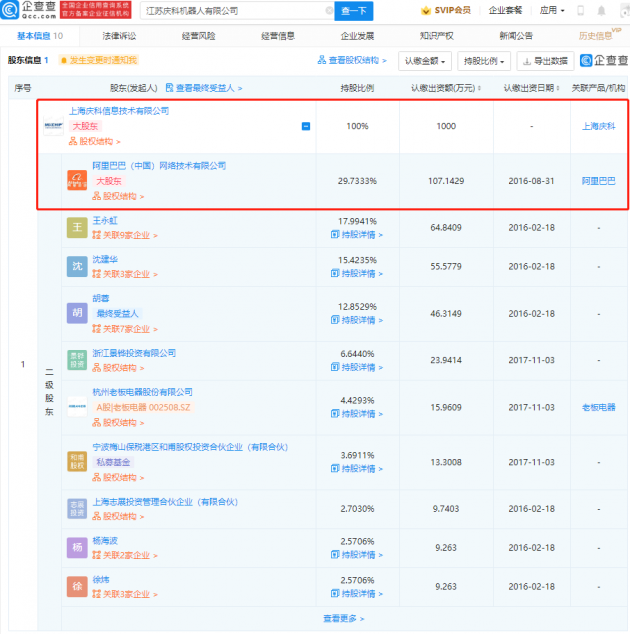Open 上海庆科信息技术有限公司 company logo
This screenshot has width=630, height=634.
click(53, 126)
